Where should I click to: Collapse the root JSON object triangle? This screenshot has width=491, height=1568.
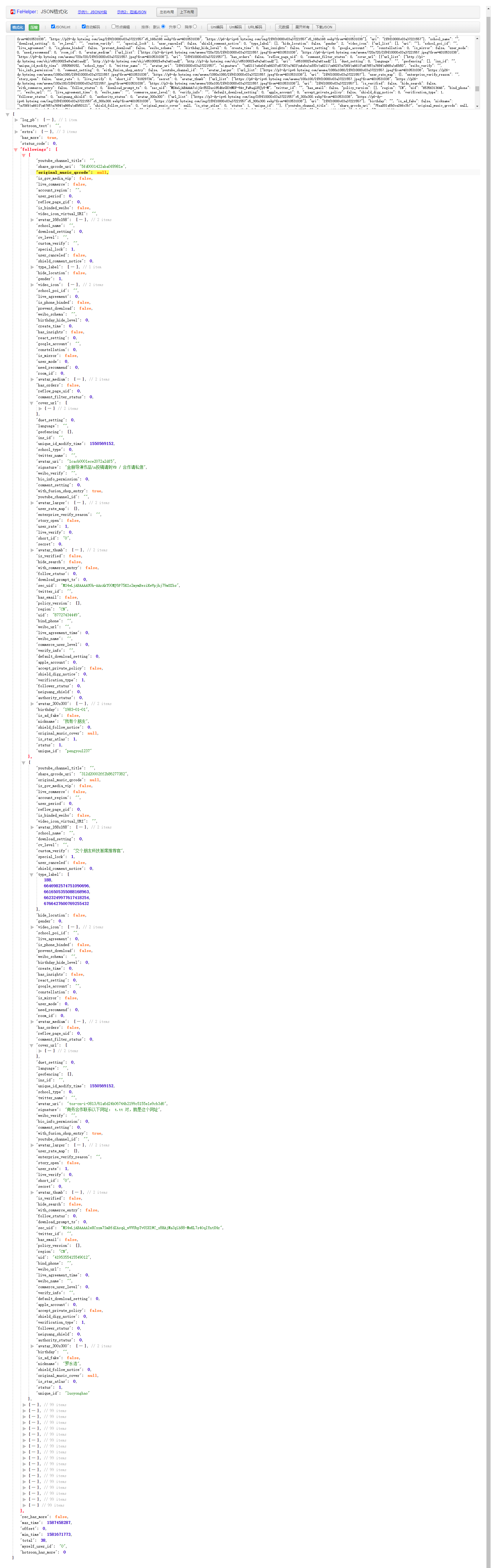click(x=7, y=114)
